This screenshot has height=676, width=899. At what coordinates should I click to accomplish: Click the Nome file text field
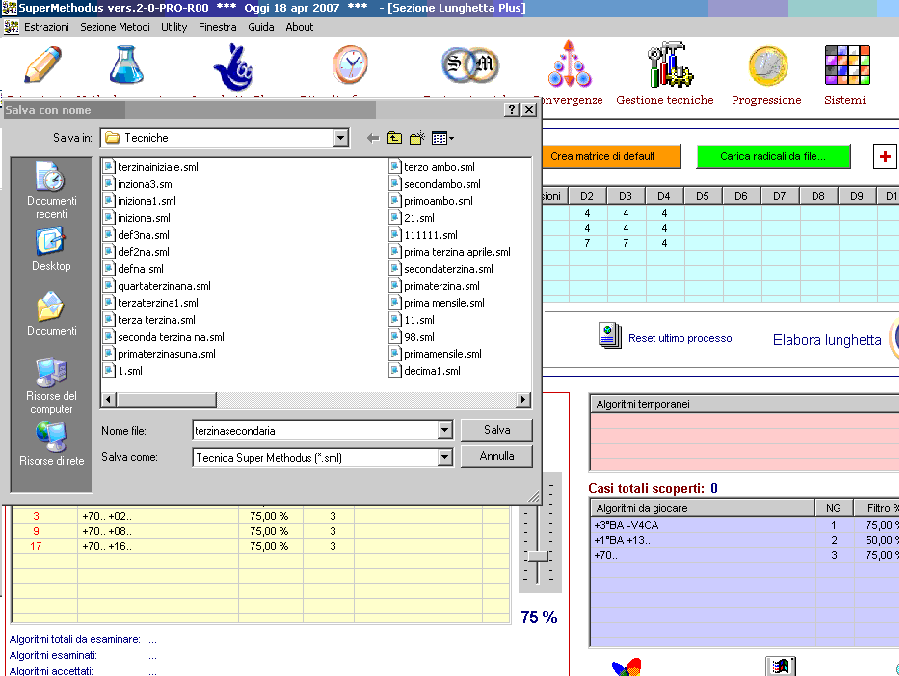pyautogui.click(x=316, y=430)
